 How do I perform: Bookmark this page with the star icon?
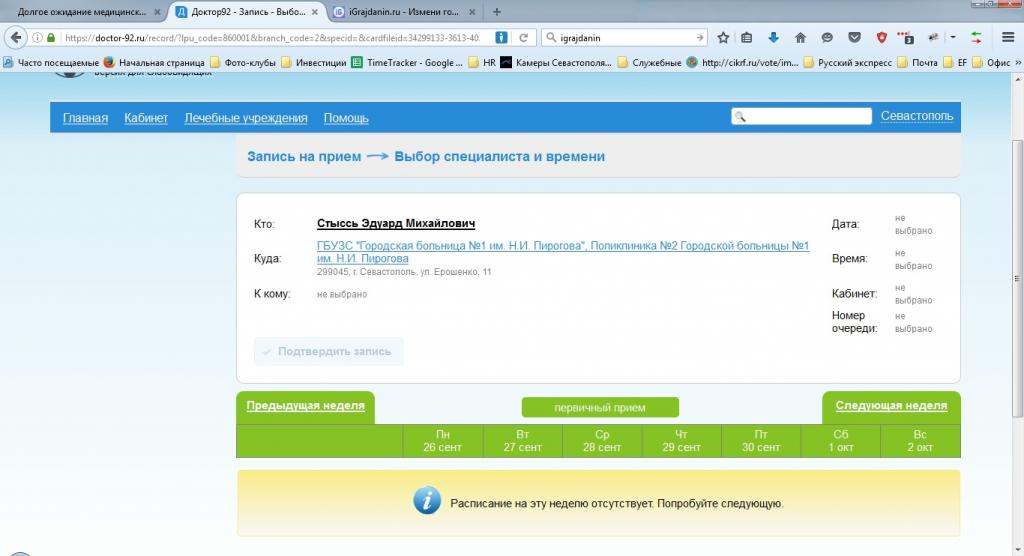(x=723, y=38)
